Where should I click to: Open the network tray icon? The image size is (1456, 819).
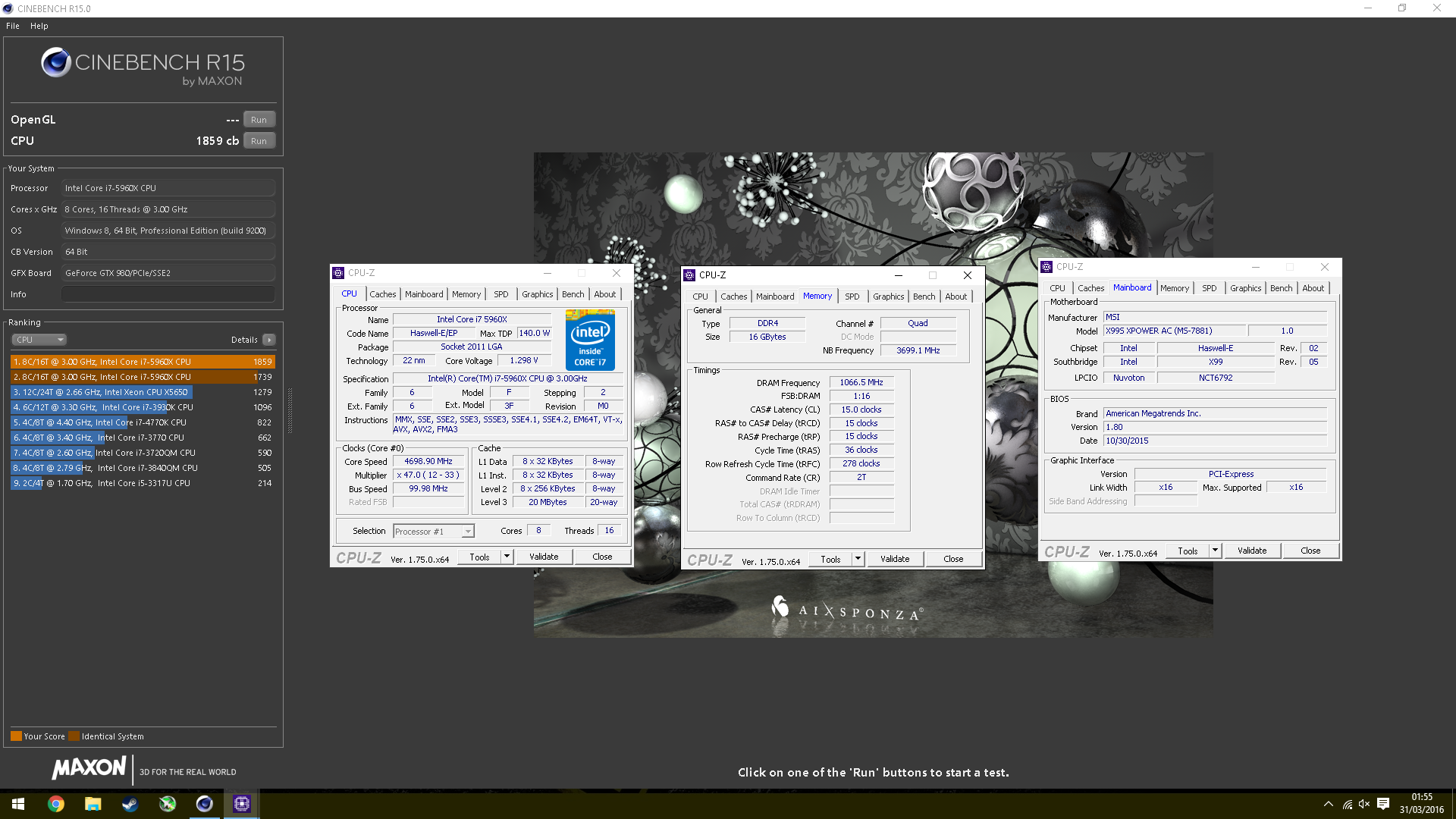tap(1347, 804)
